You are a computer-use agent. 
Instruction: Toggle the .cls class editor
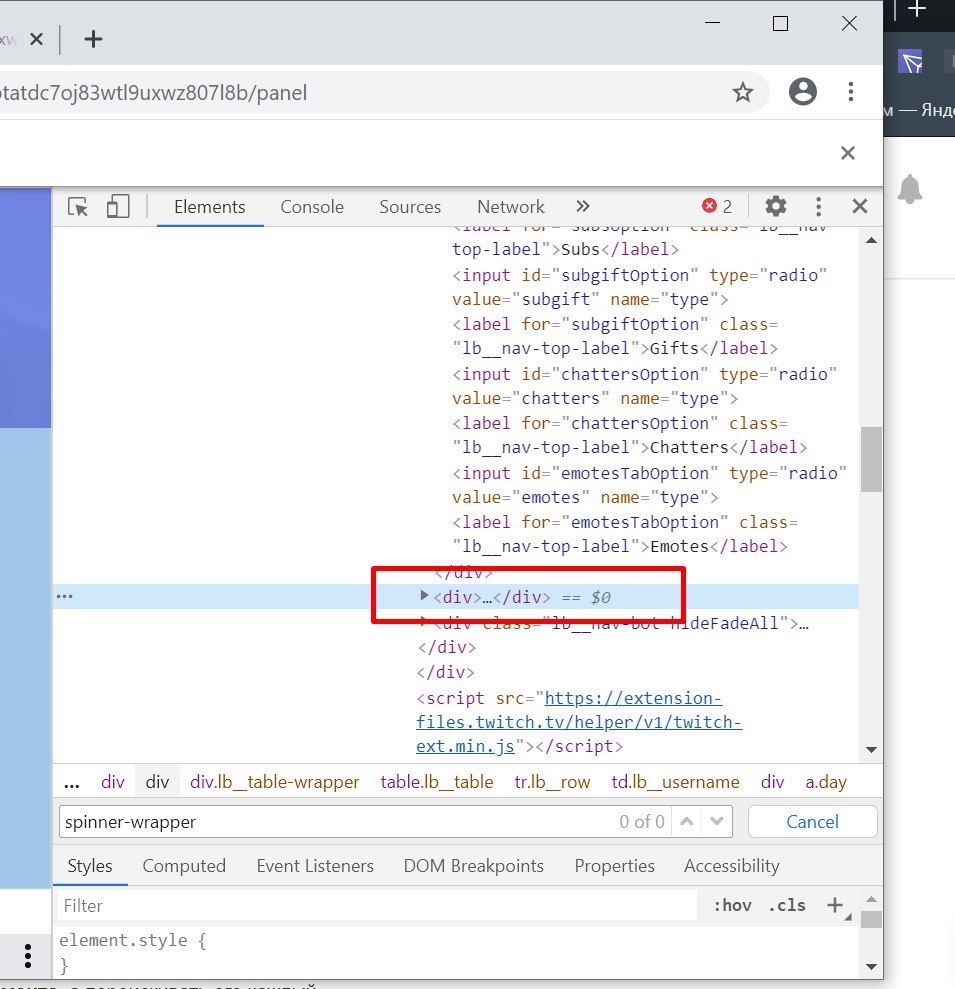point(786,906)
